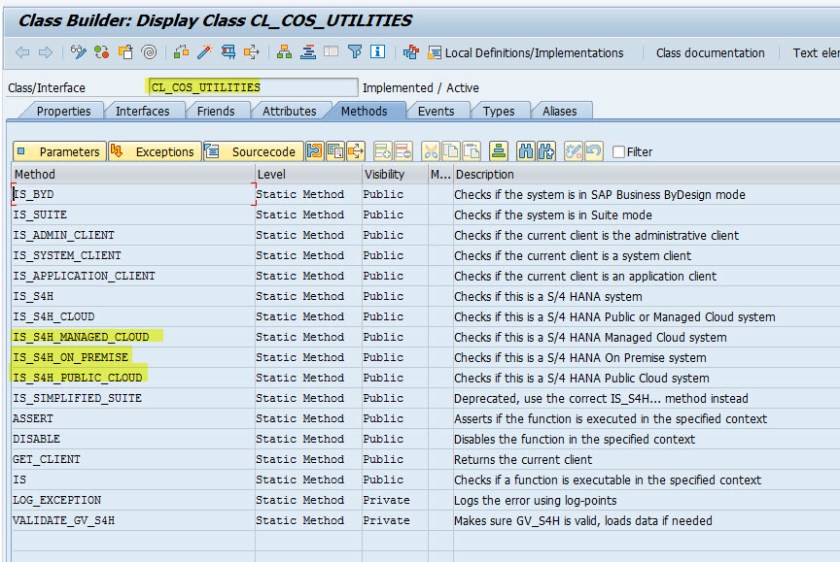Open Sourcecode of selected method

pyautogui.click(x=253, y=152)
